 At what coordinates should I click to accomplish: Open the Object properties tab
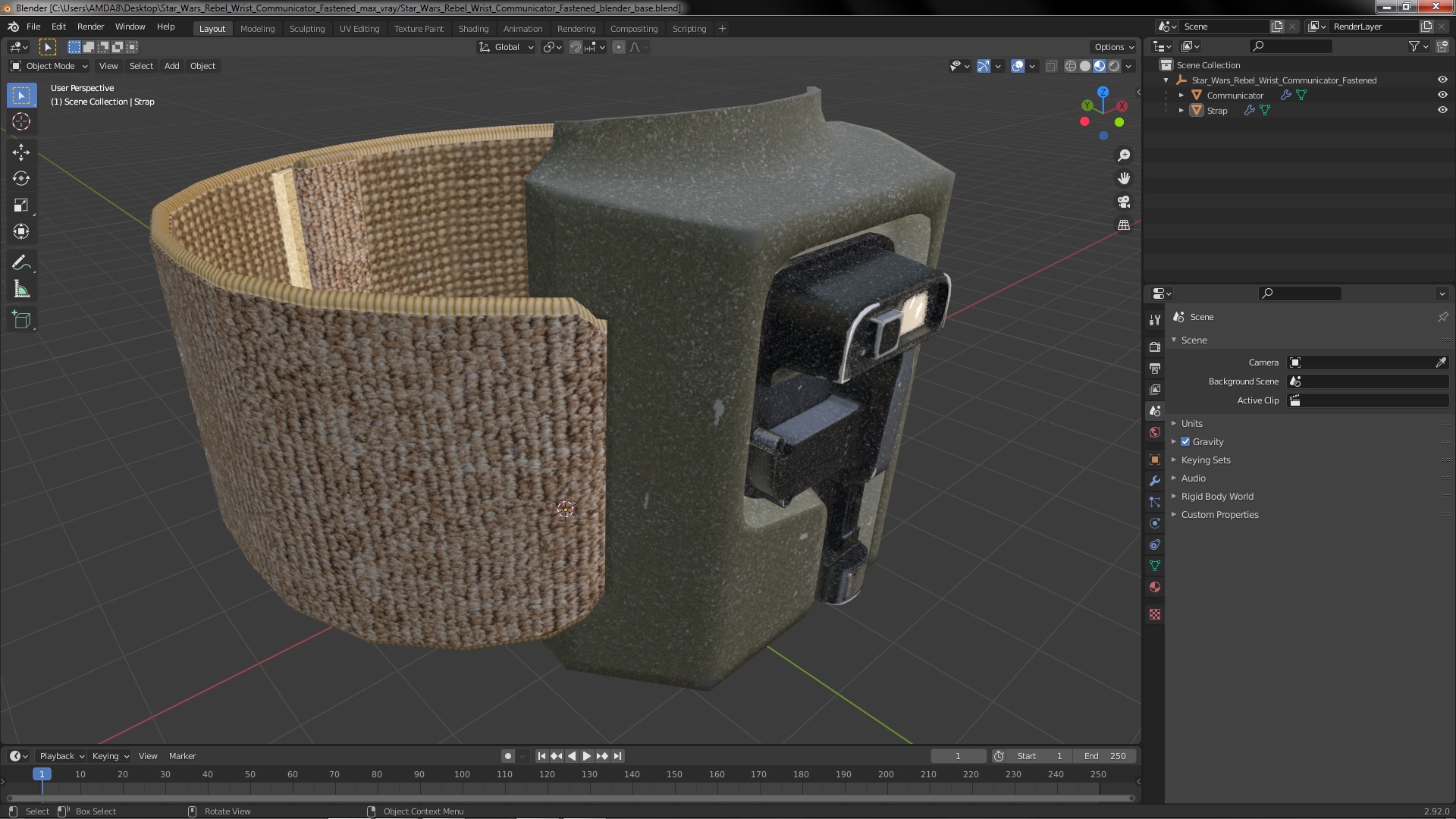coord(1155,460)
